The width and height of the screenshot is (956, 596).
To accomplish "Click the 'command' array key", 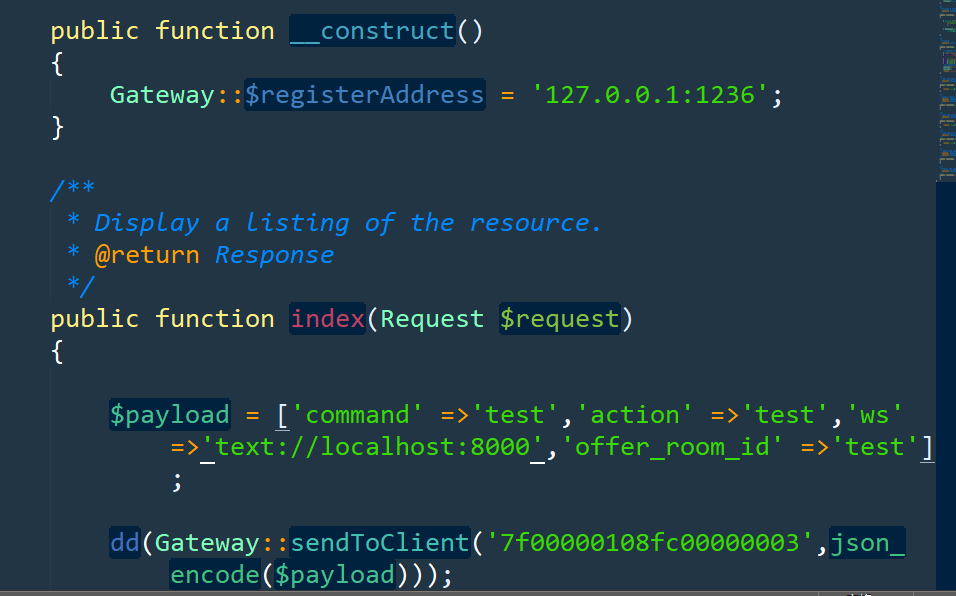I will (357, 414).
